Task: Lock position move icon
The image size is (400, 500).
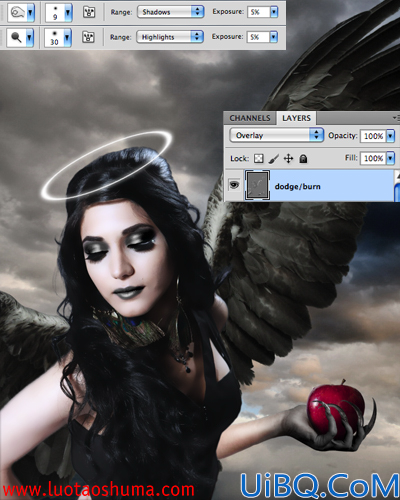Action: (288, 159)
